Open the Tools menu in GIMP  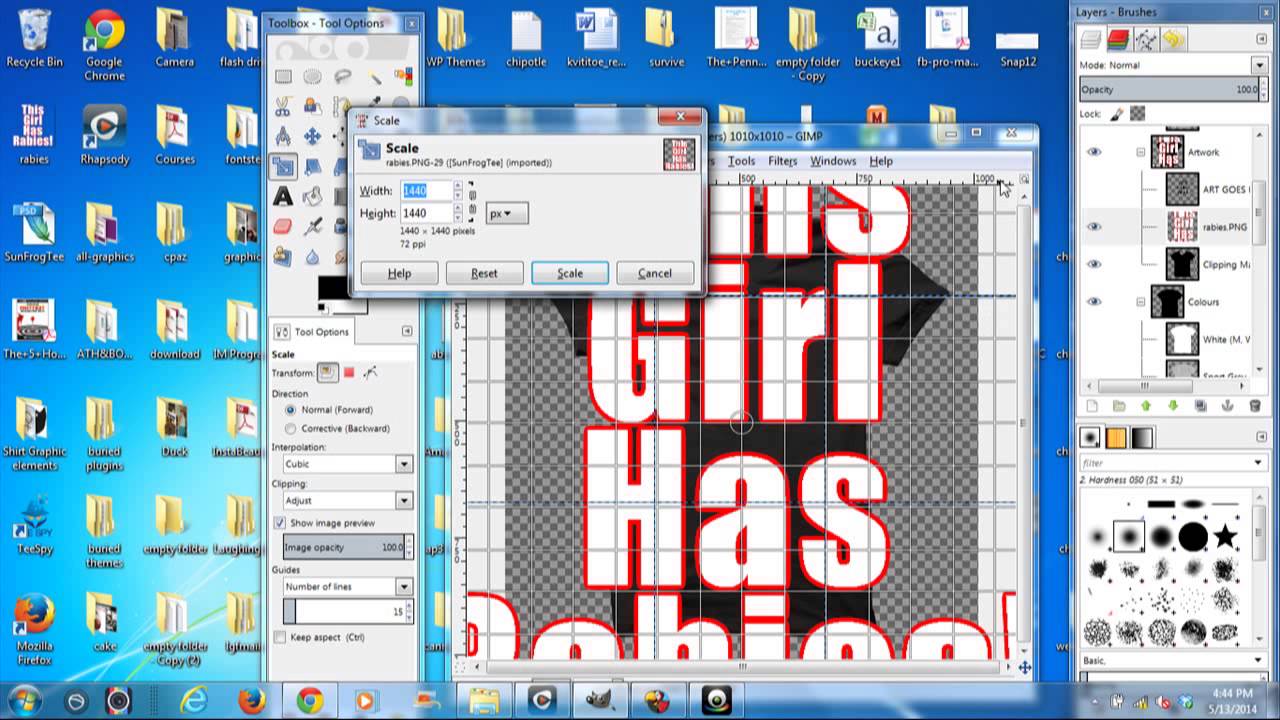point(741,161)
